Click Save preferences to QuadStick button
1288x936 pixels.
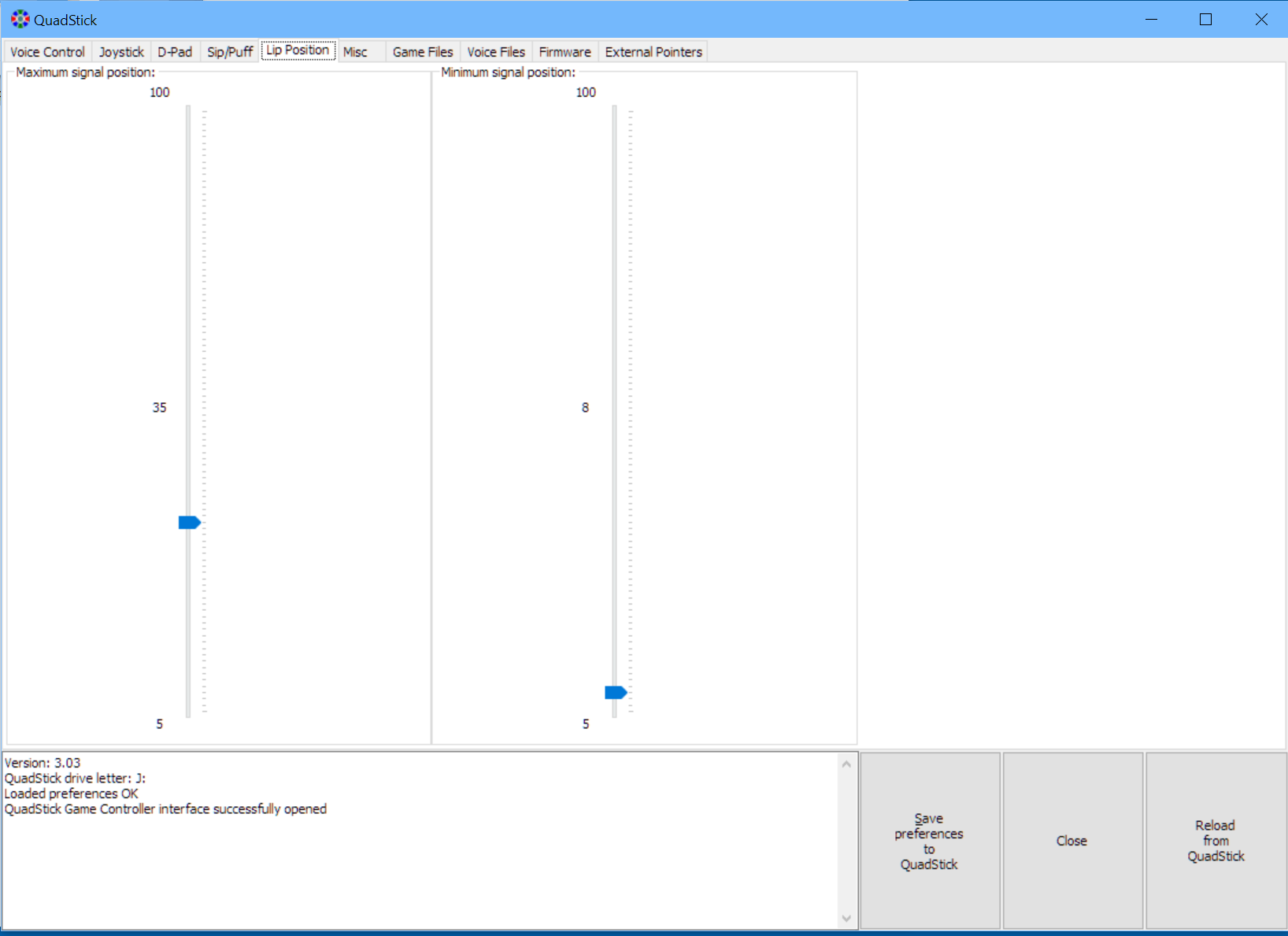(x=930, y=841)
